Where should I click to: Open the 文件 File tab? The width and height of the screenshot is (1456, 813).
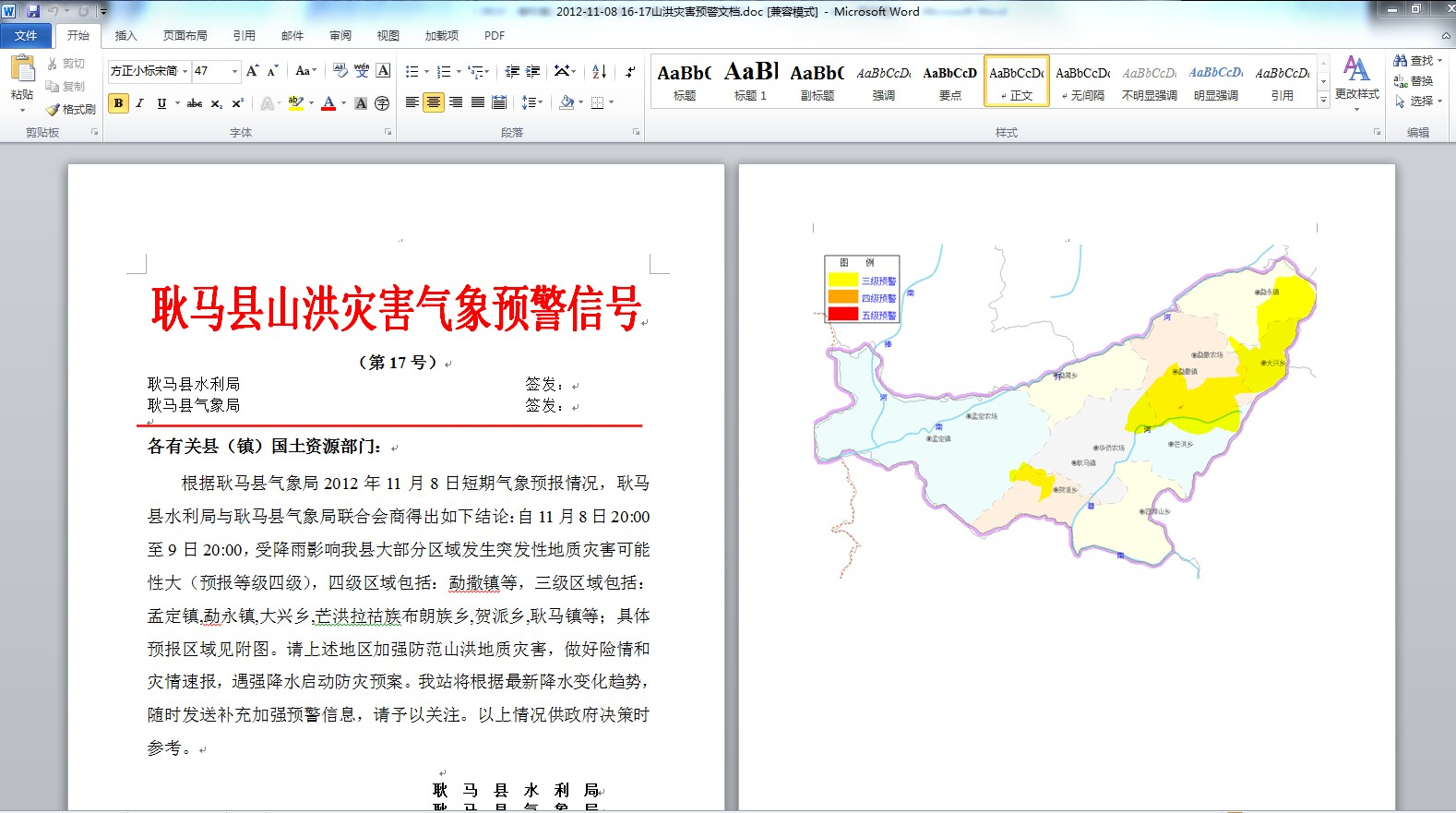tap(26, 36)
